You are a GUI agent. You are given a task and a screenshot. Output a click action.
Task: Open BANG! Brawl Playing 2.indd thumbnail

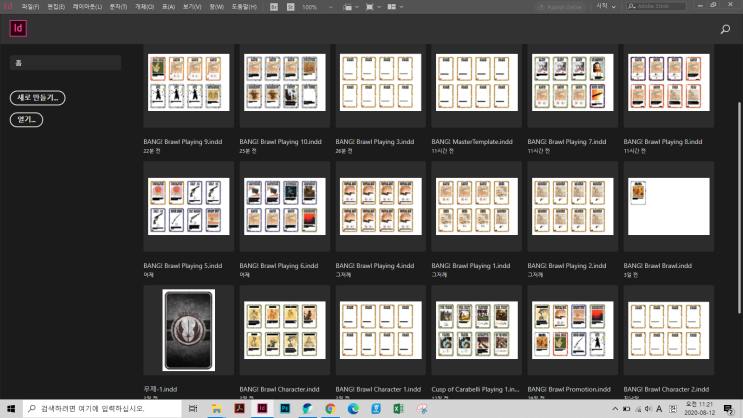pyautogui.click(x=572, y=207)
